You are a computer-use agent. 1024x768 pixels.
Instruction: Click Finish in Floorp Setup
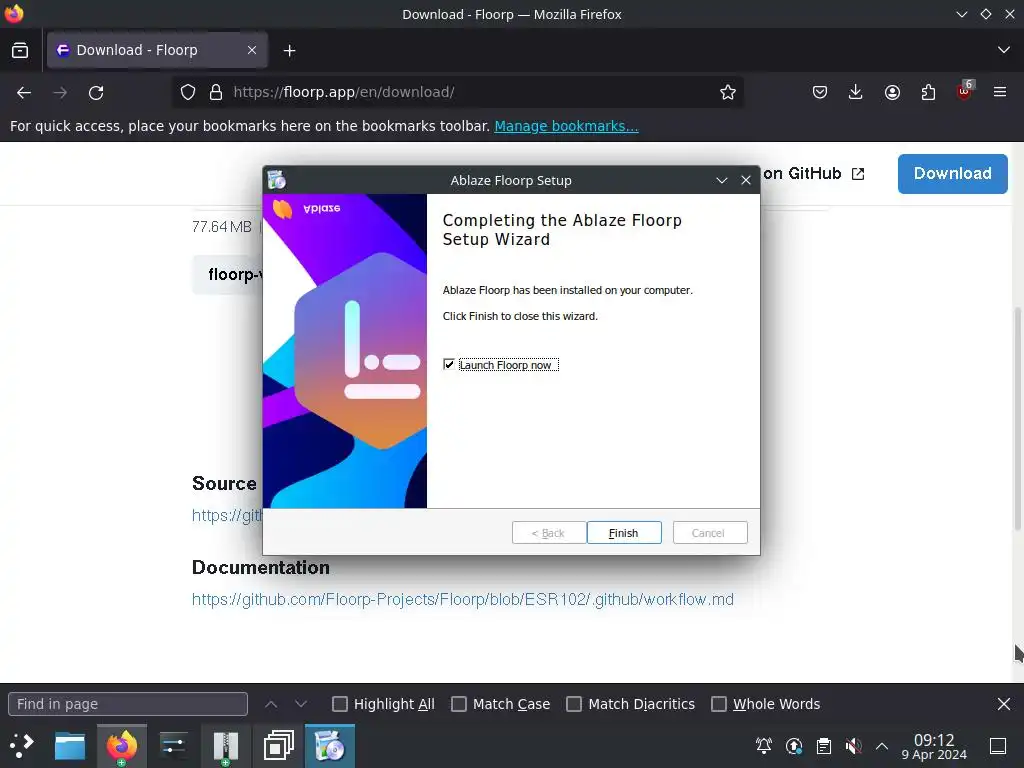[x=624, y=533]
